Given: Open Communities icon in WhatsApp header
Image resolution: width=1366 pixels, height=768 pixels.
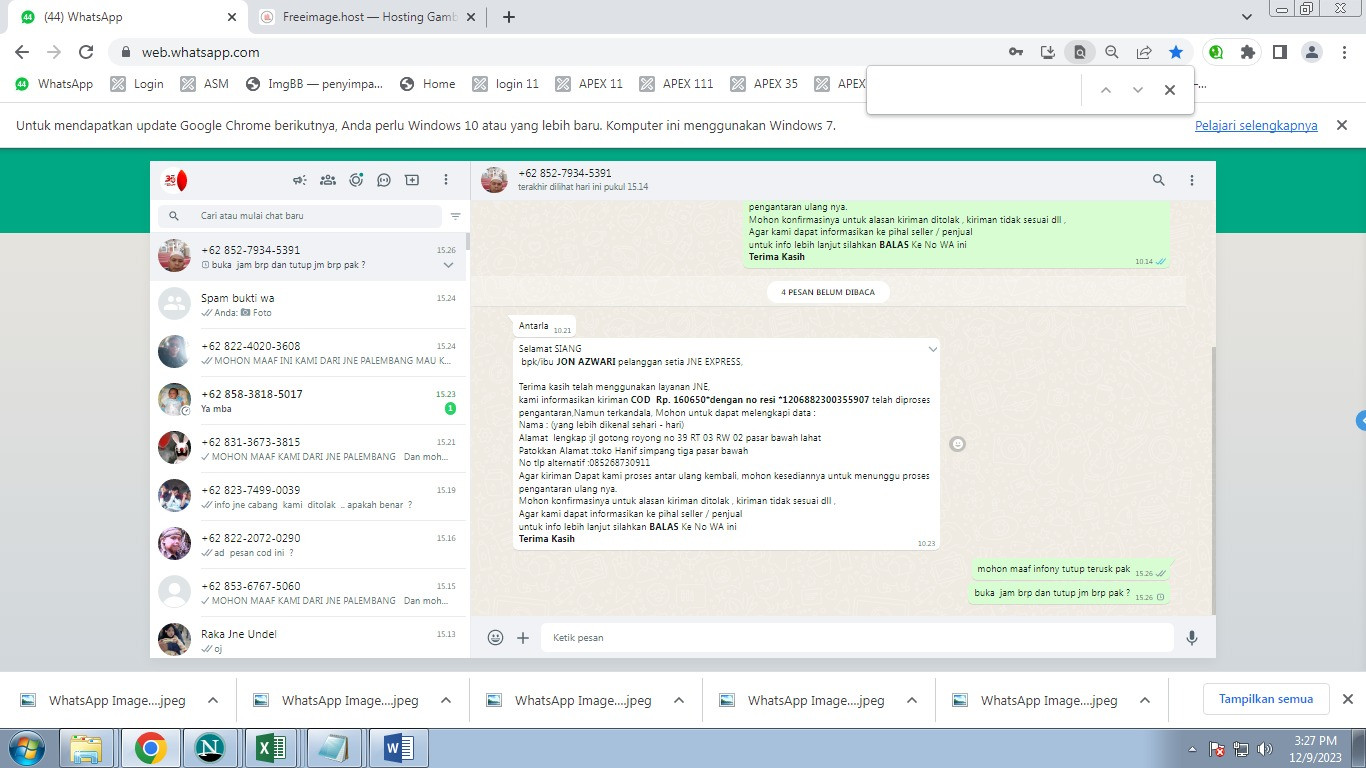Looking at the screenshot, I should pos(327,180).
